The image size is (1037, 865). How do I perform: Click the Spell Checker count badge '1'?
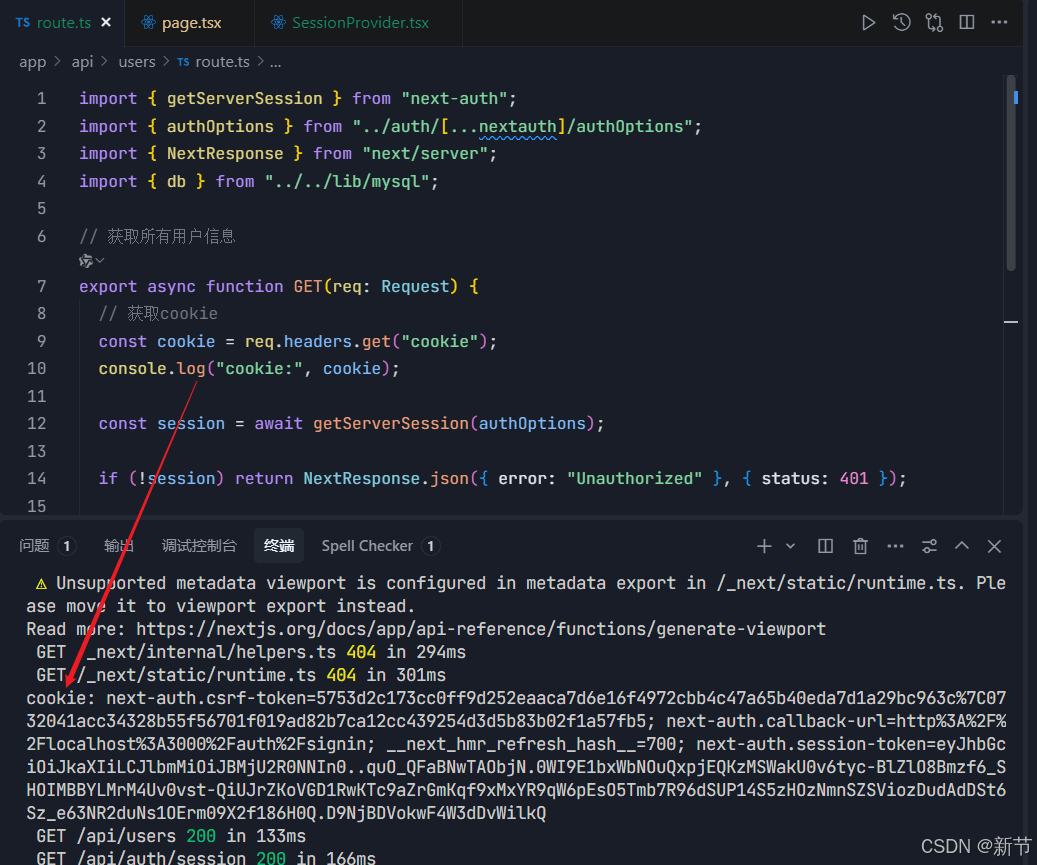431,546
